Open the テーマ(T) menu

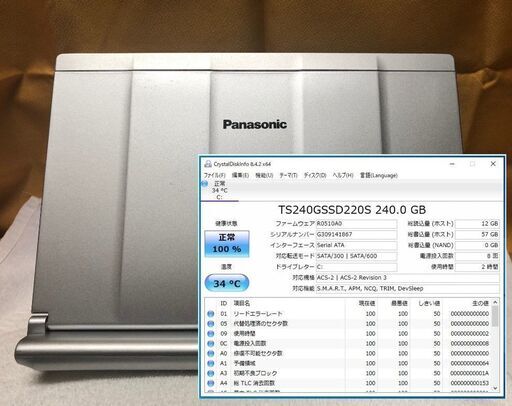tap(288, 175)
